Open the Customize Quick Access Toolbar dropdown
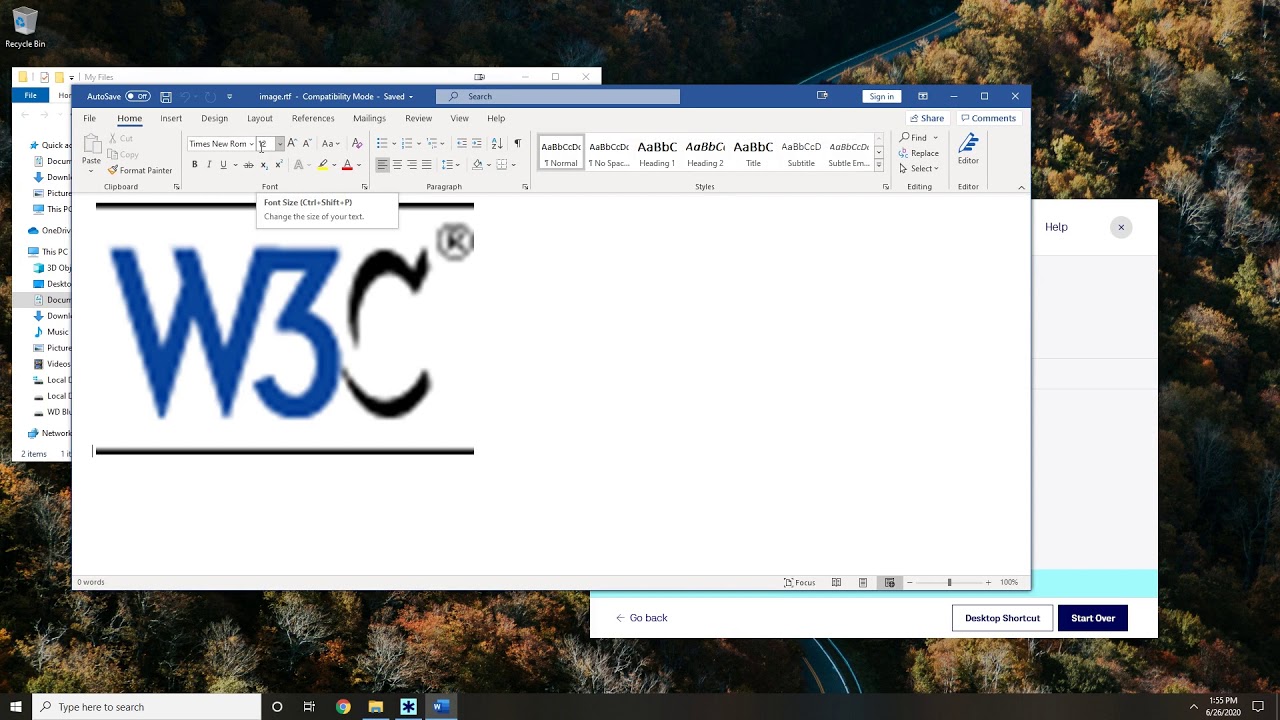Screen dimensions: 1280x720 (229, 97)
